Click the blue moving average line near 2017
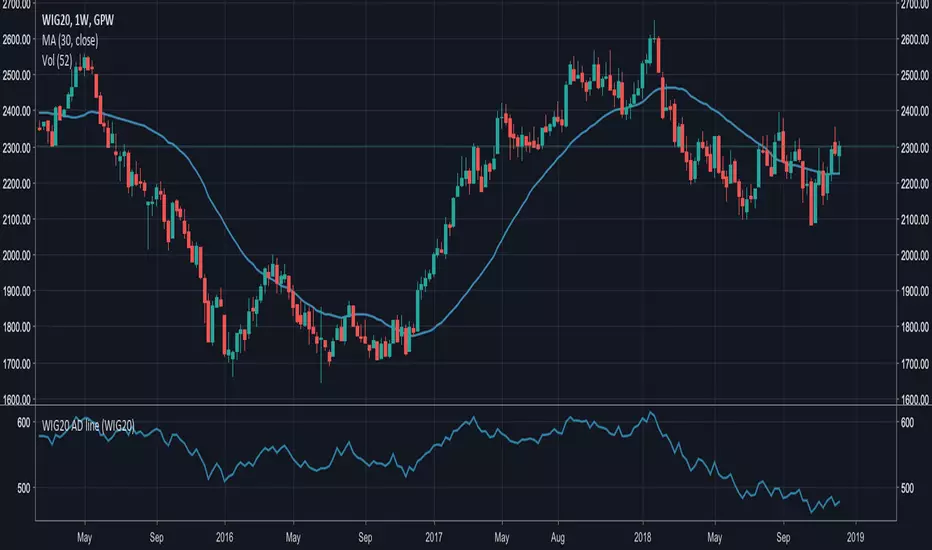Viewport: 932px width, 550px height. (433, 329)
